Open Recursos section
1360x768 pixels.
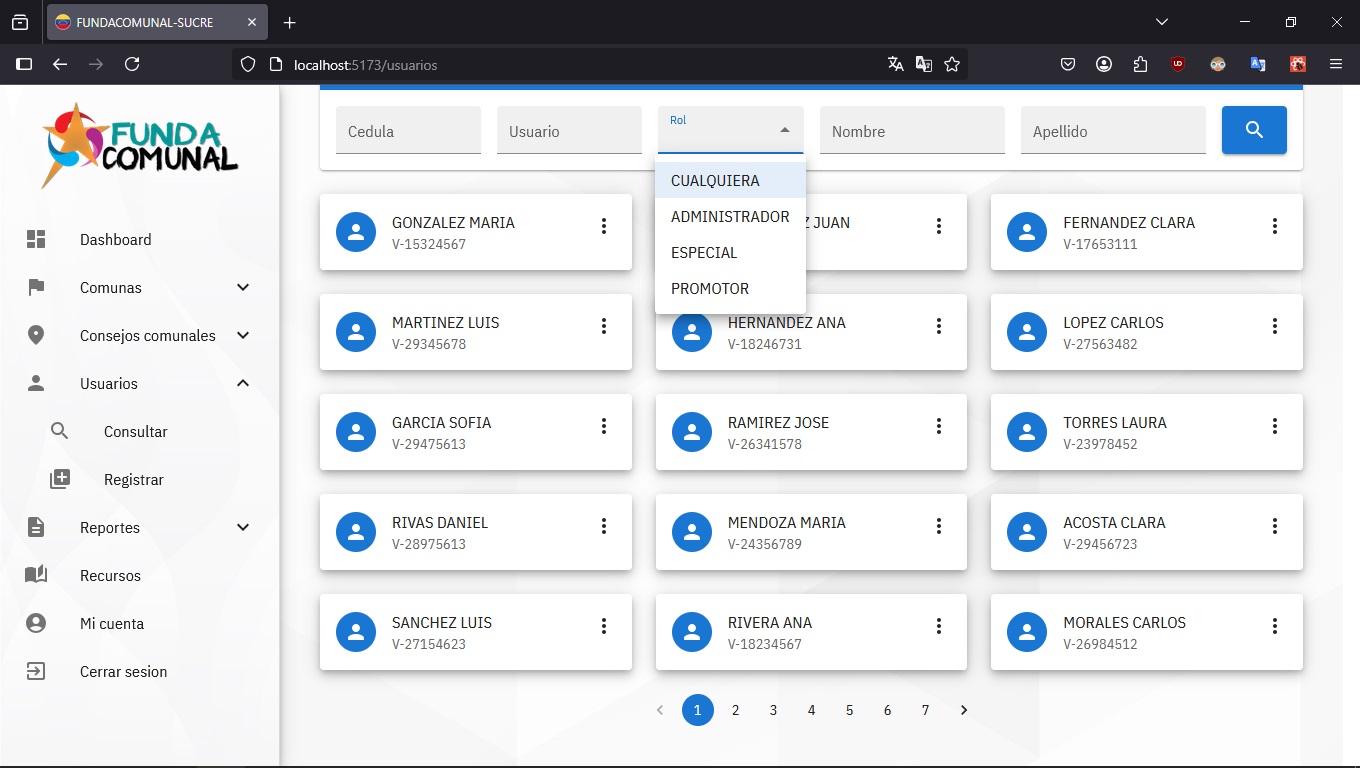click(110, 576)
